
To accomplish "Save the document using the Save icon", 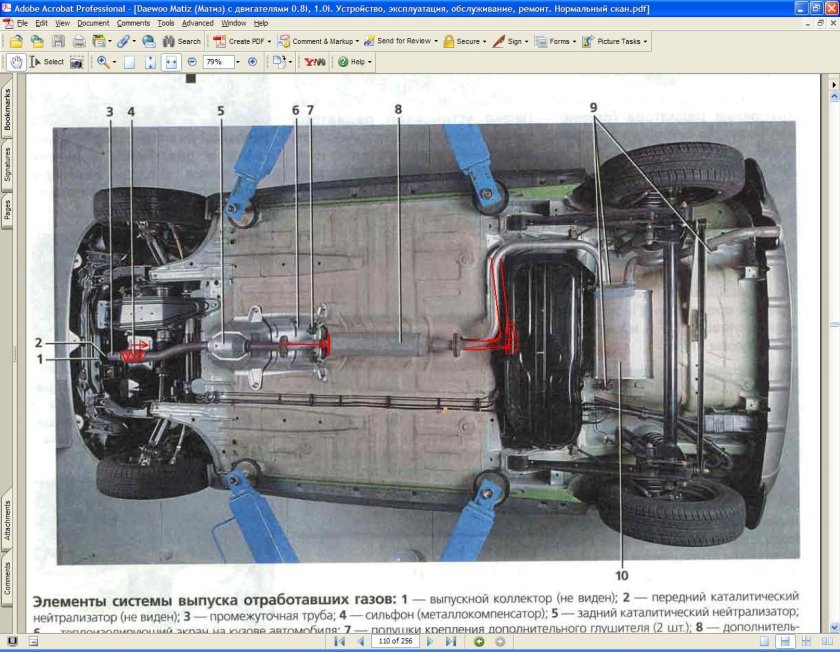I will 59,43.
